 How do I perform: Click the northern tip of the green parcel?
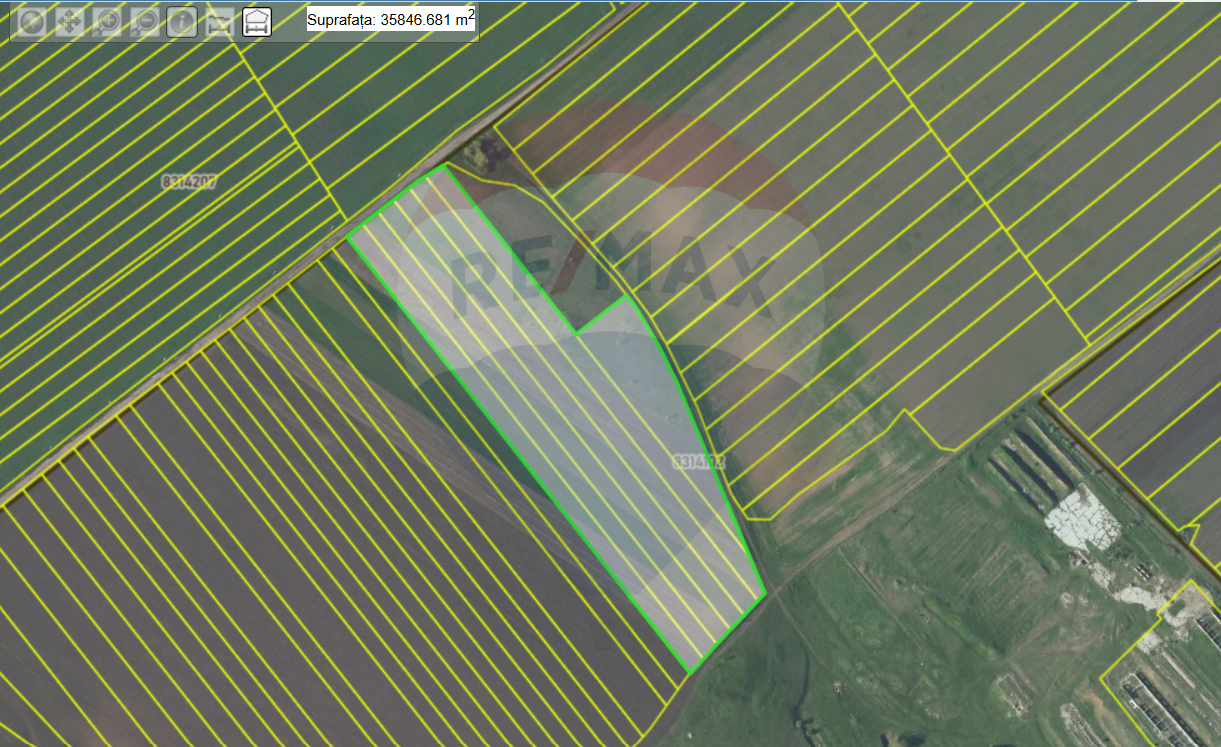tap(441, 168)
